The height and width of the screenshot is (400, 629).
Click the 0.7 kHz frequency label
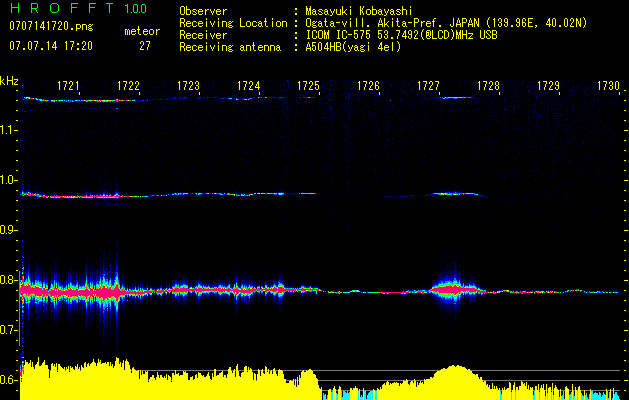pos(9,330)
